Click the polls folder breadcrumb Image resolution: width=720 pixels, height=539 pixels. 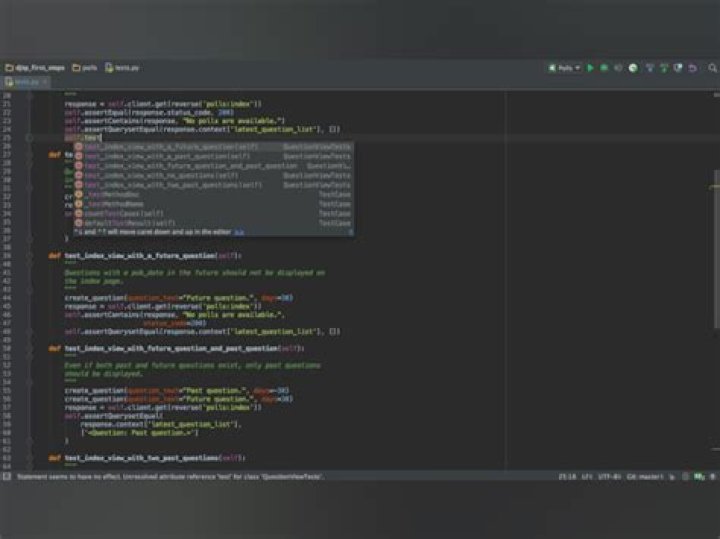pyautogui.click(x=85, y=68)
